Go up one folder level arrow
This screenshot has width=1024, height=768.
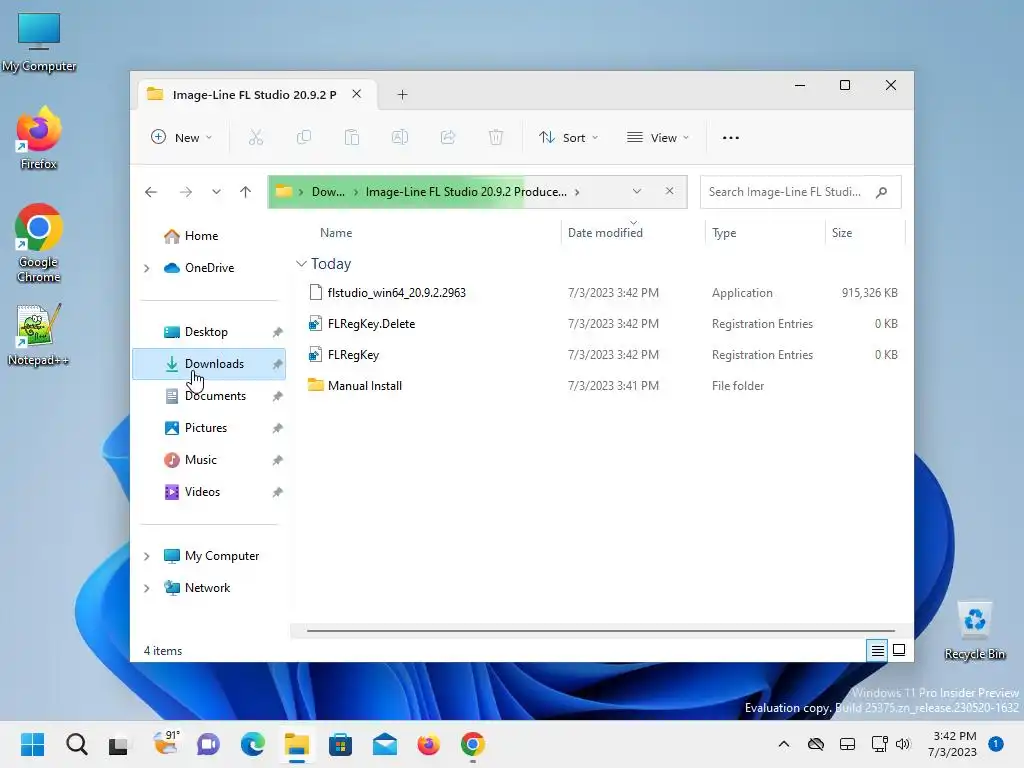click(245, 192)
